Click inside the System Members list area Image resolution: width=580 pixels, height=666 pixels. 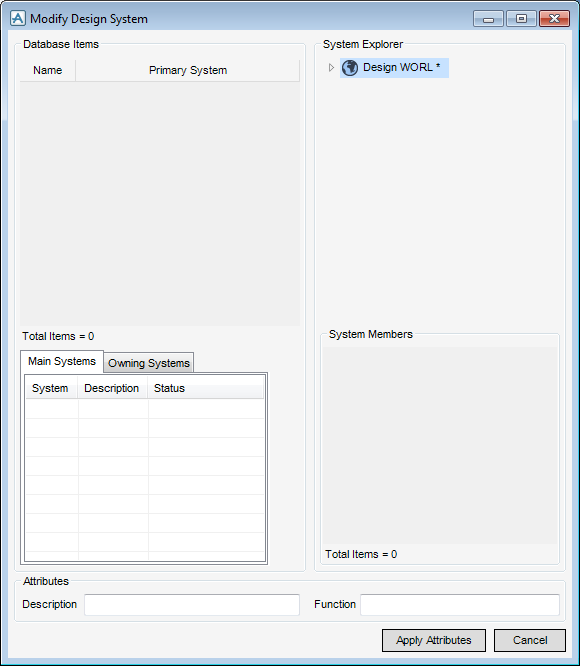[439, 445]
